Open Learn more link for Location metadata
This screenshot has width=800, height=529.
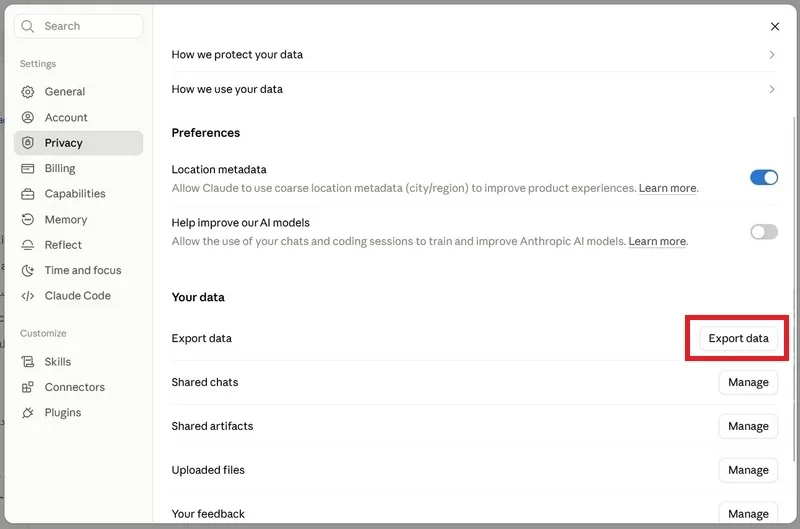(x=667, y=188)
